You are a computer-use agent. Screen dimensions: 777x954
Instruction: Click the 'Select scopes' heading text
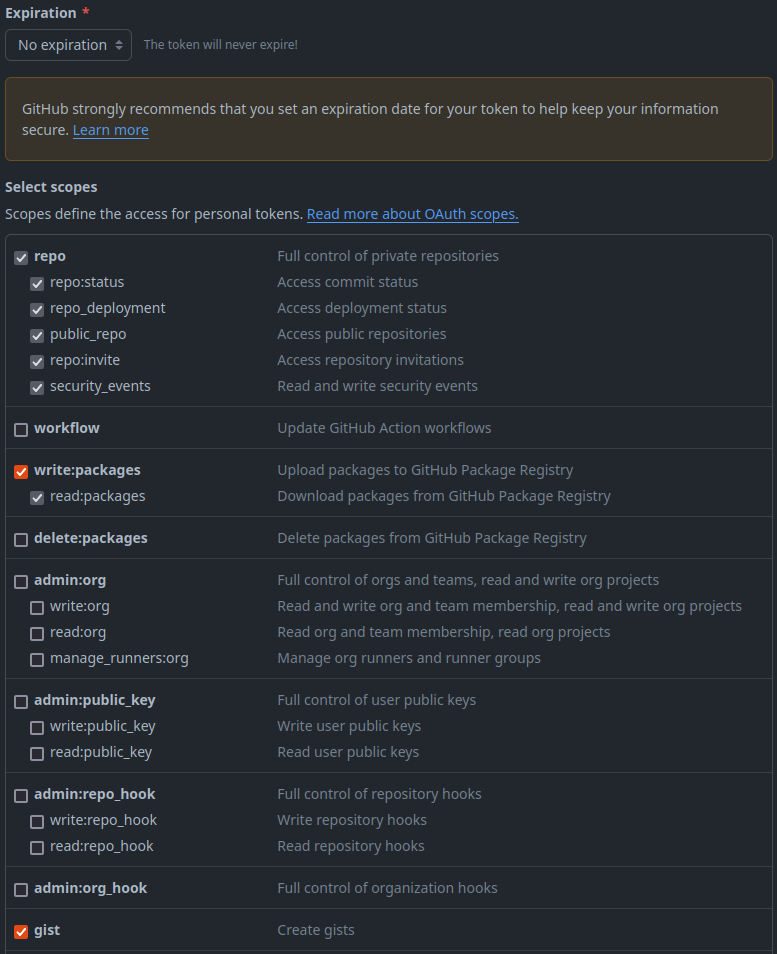51,187
